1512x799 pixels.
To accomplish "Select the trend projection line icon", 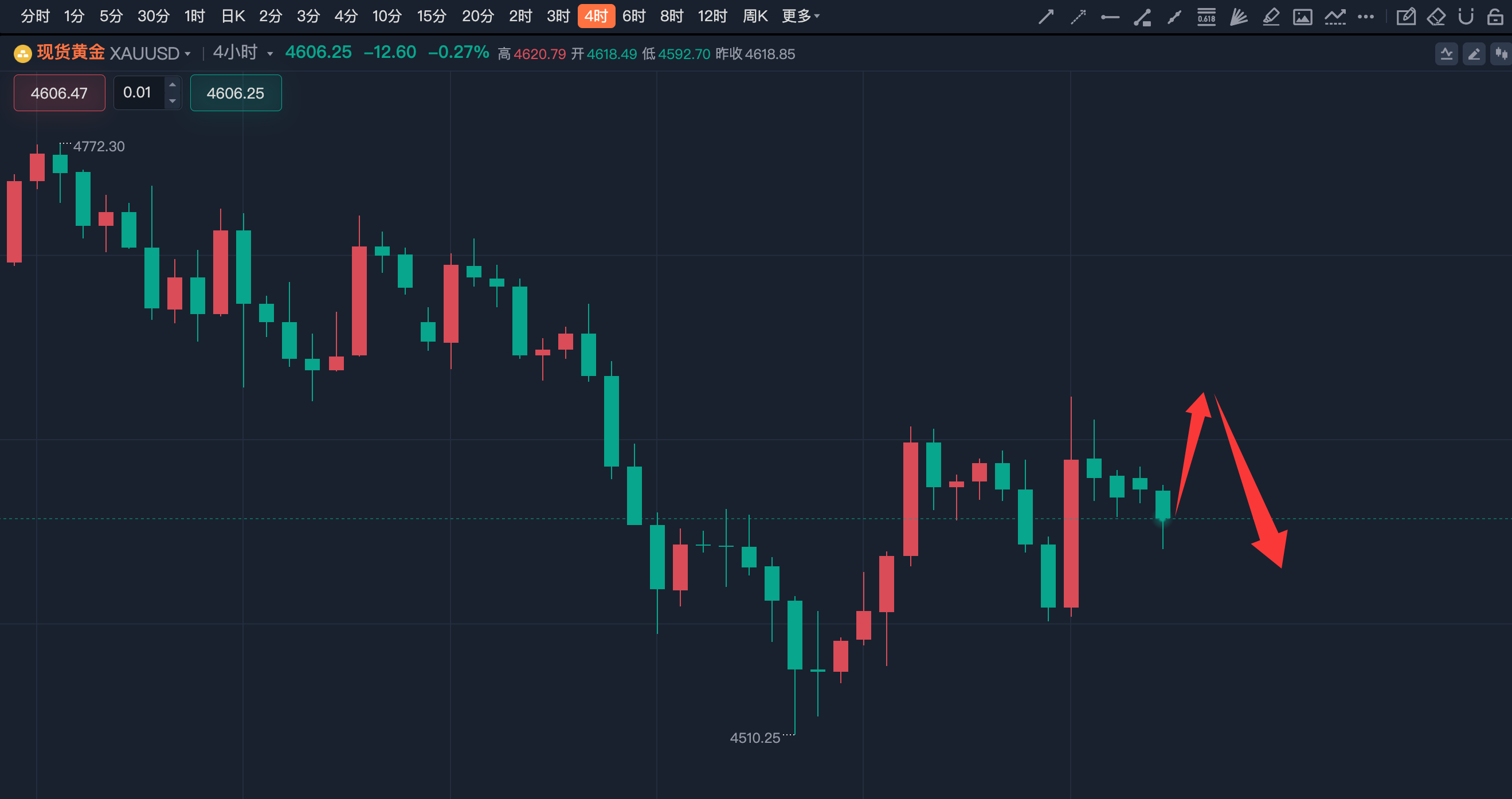I will tap(1335, 17).
